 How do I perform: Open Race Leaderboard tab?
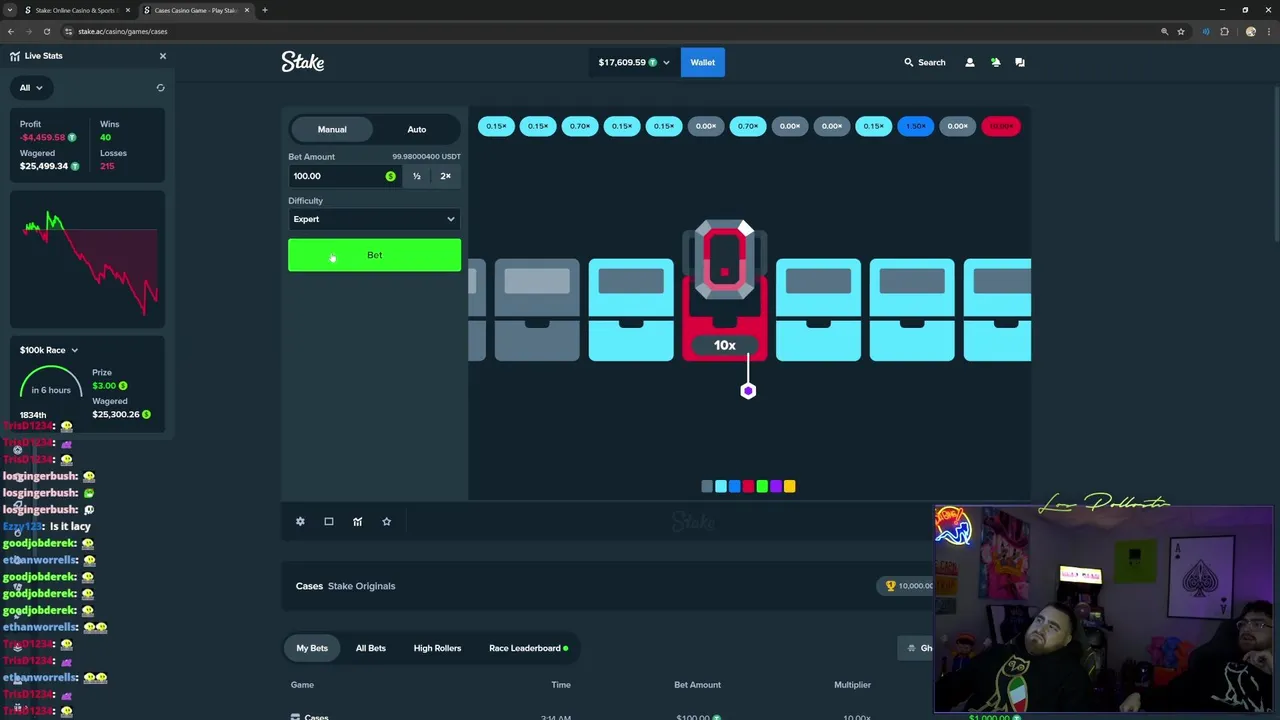528,648
